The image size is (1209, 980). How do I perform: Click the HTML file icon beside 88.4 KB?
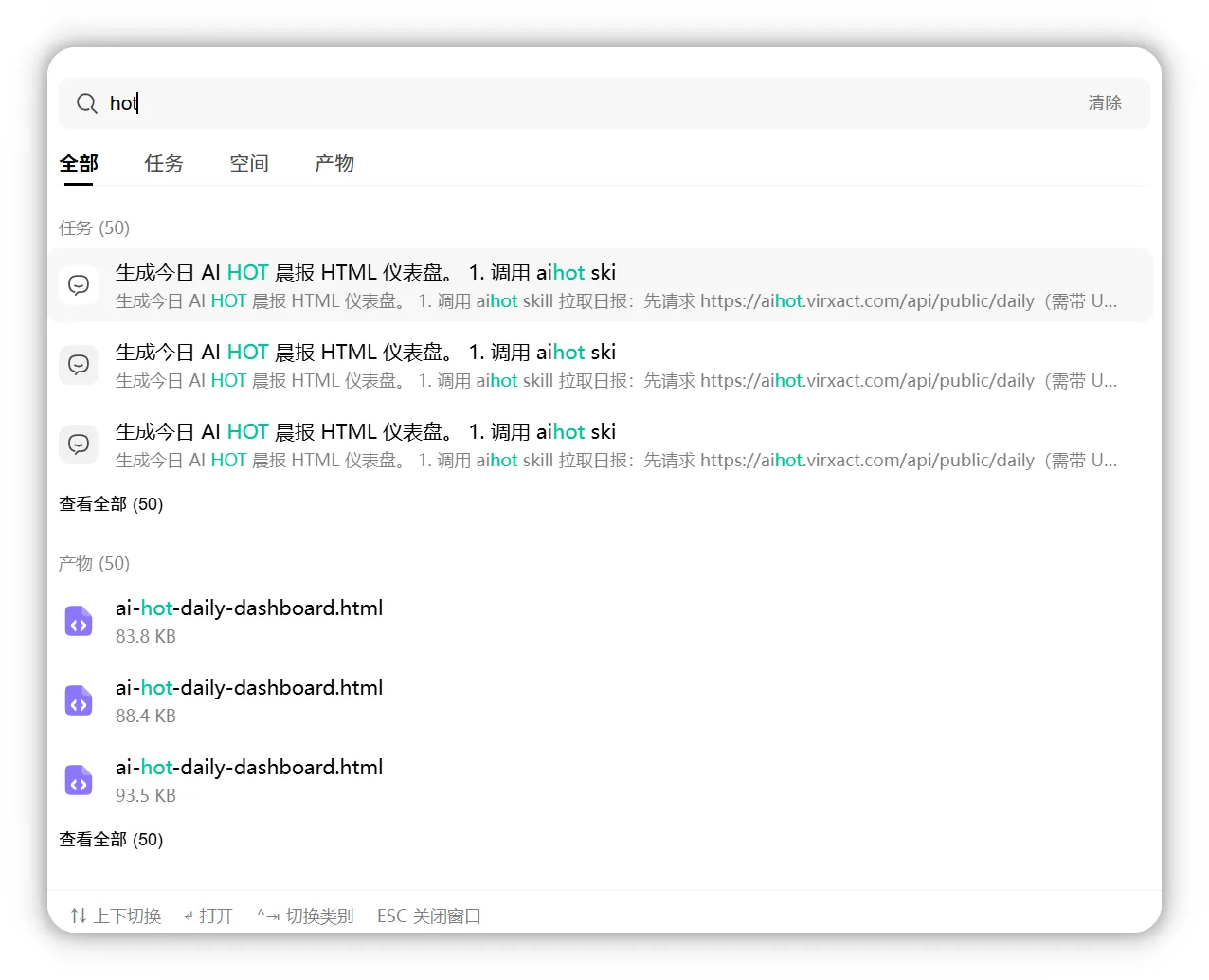79,701
